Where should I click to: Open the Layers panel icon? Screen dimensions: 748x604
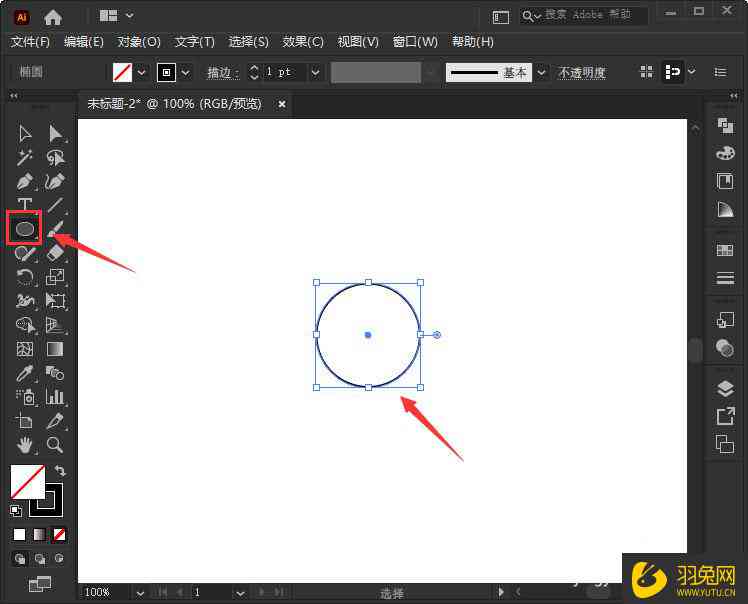(x=725, y=389)
